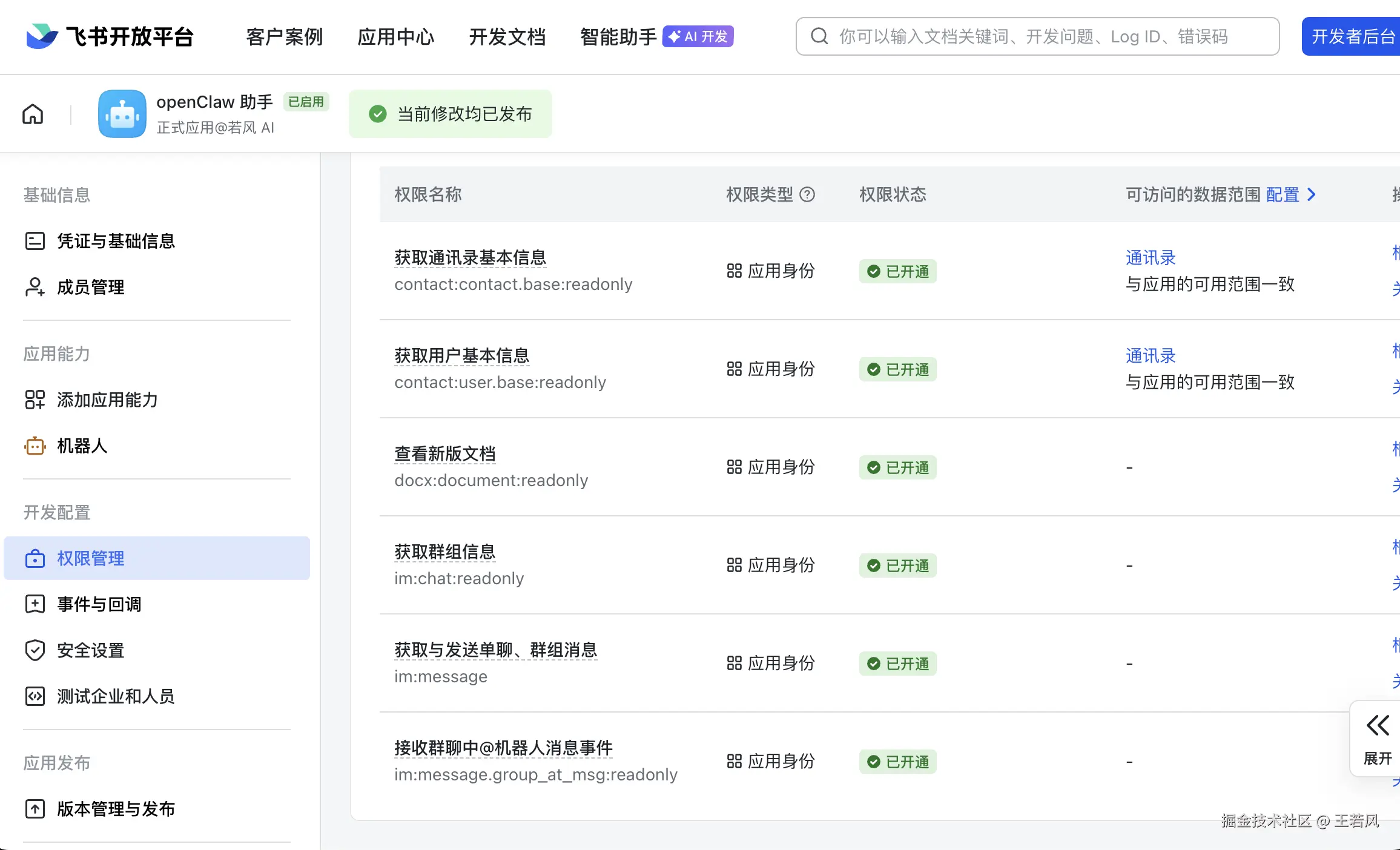Screen dimensions: 1400x850
Task: Open the 开发文档 top navigation item
Action: [507, 36]
